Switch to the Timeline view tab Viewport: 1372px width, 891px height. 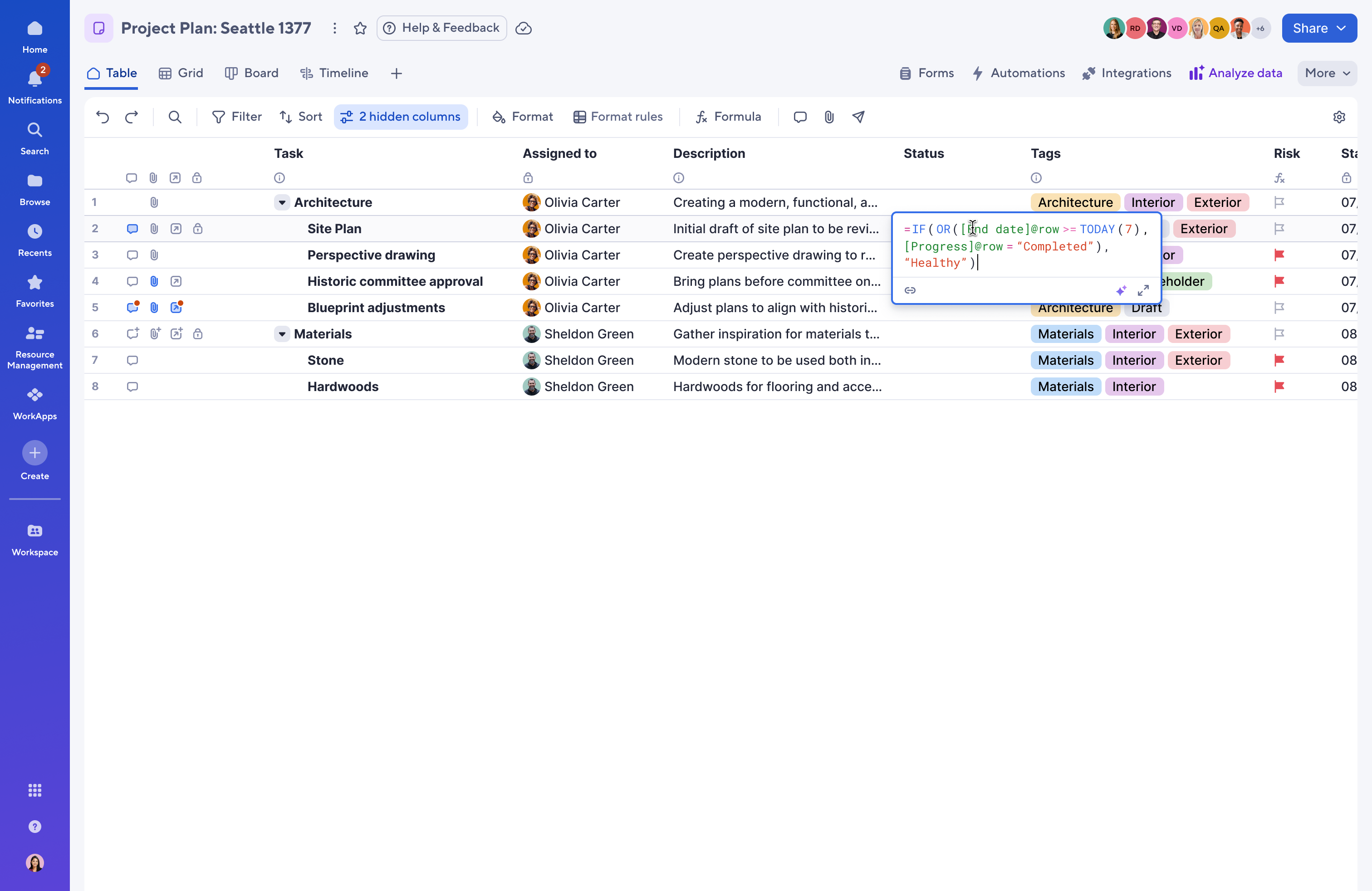coord(334,73)
